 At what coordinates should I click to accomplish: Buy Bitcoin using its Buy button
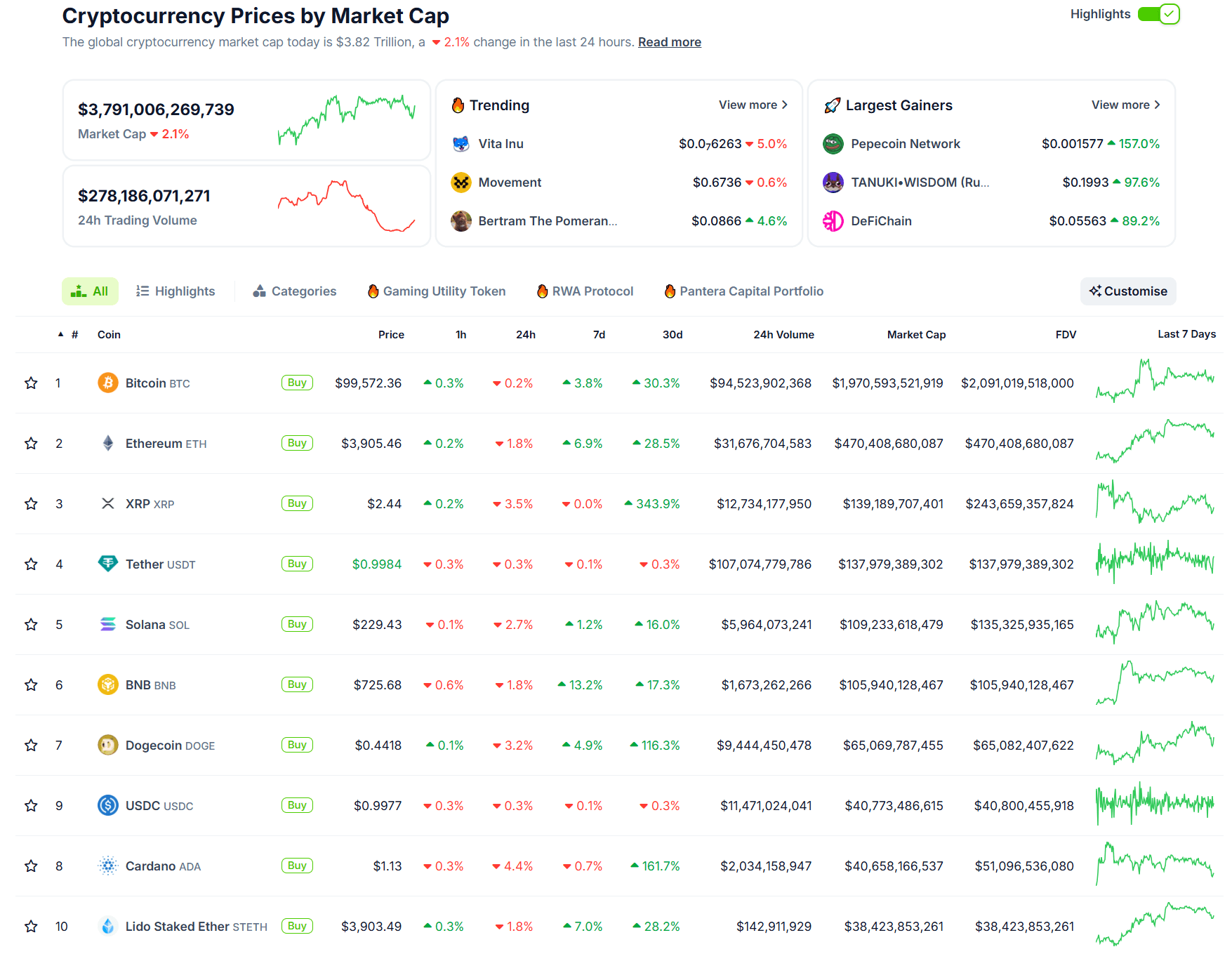[297, 383]
